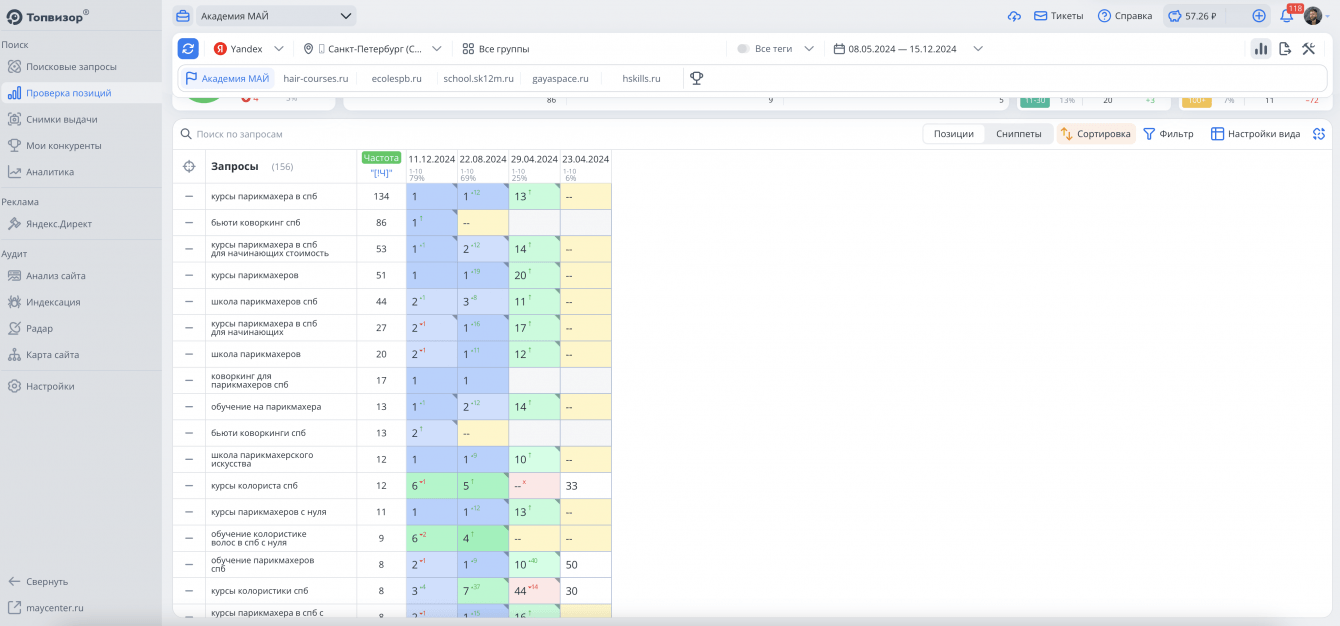Screen dimensions: 1340x626
Task: Open Снимки выдачи in sidebar
Action: pyautogui.click(x=80, y=119)
